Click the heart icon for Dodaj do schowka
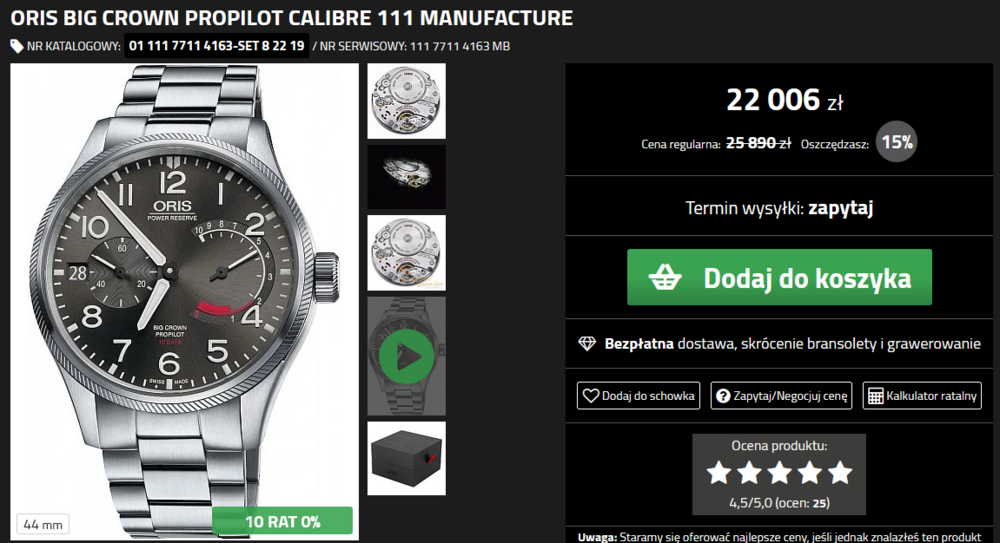The image size is (1000, 543). (x=590, y=396)
